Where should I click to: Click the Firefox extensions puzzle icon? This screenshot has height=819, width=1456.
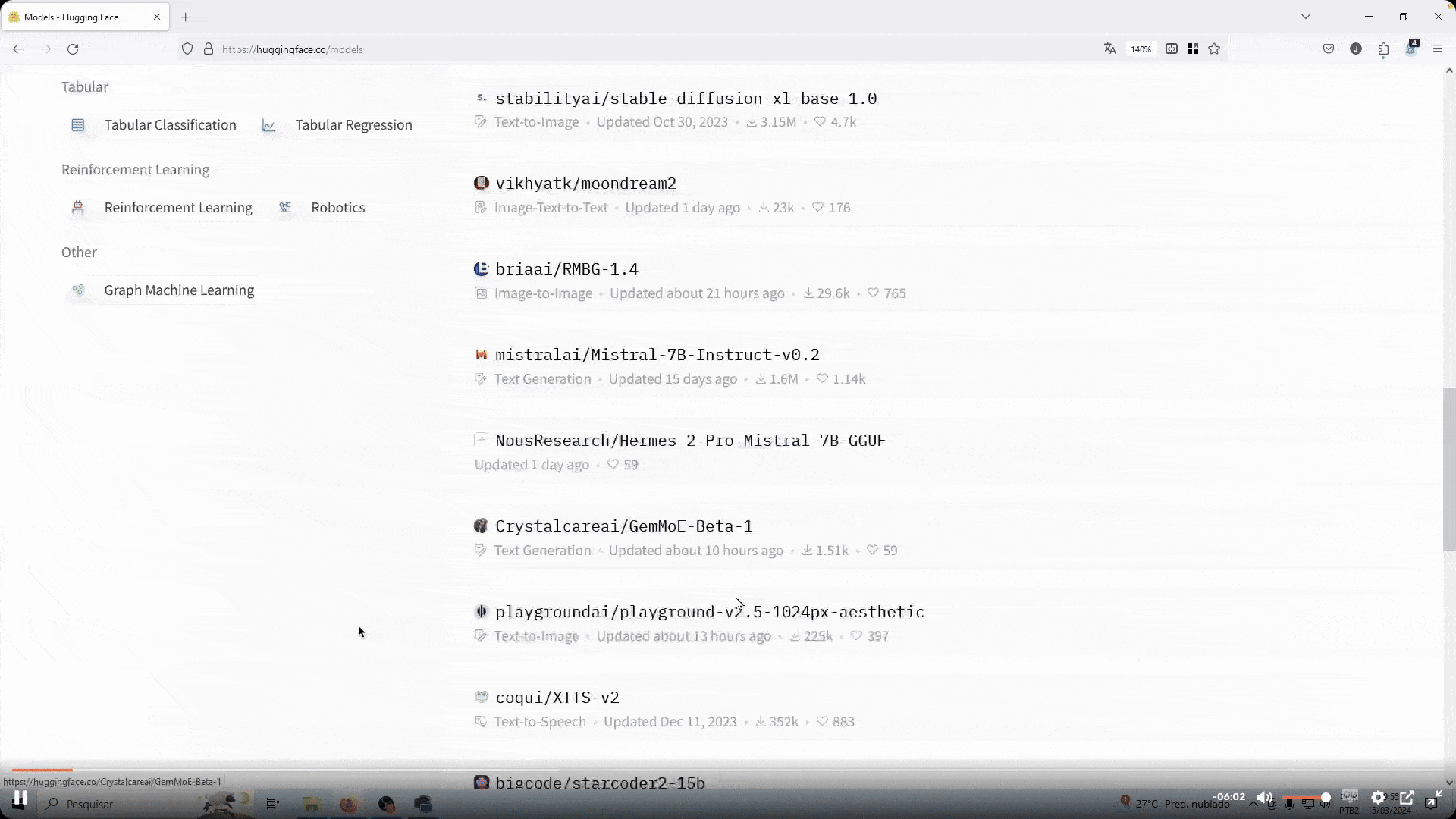(1383, 49)
